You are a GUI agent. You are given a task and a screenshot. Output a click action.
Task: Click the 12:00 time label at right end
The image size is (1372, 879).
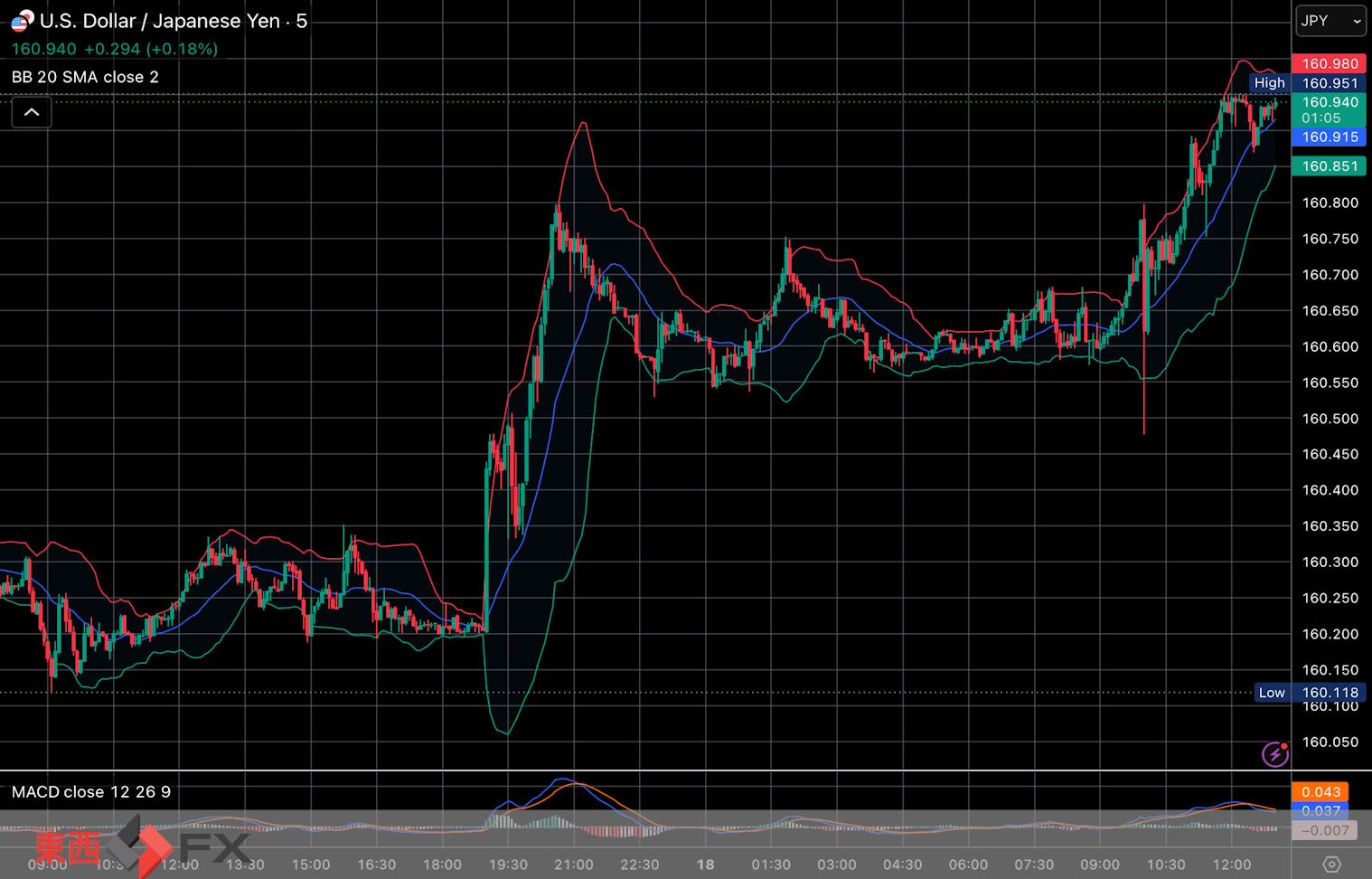(1231, 865)
